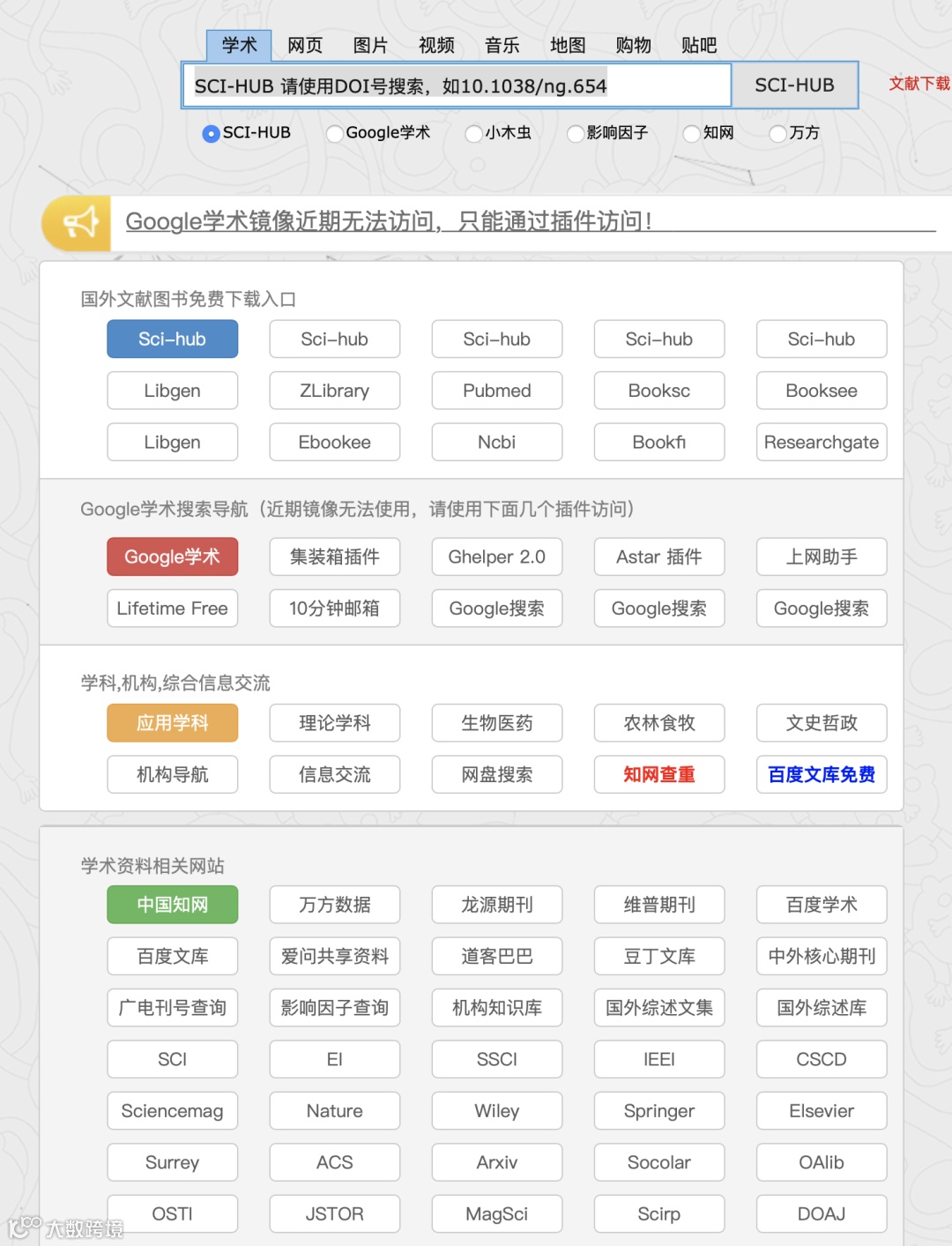Select the SCI-HUB radio option
The image size is (952, 1246).
point(211,134)
